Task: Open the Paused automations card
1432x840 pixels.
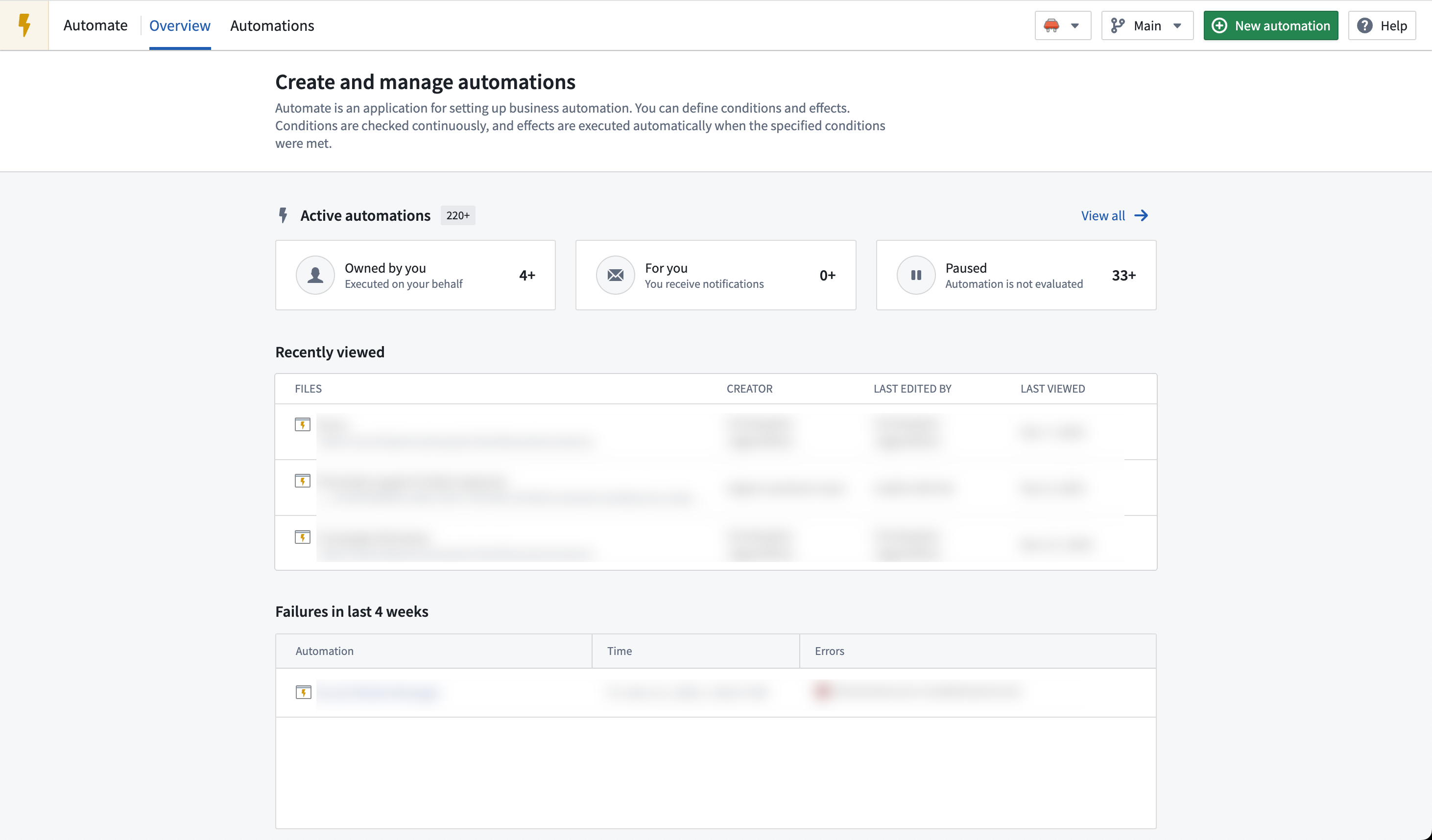Action: [x=1016, y=276]
